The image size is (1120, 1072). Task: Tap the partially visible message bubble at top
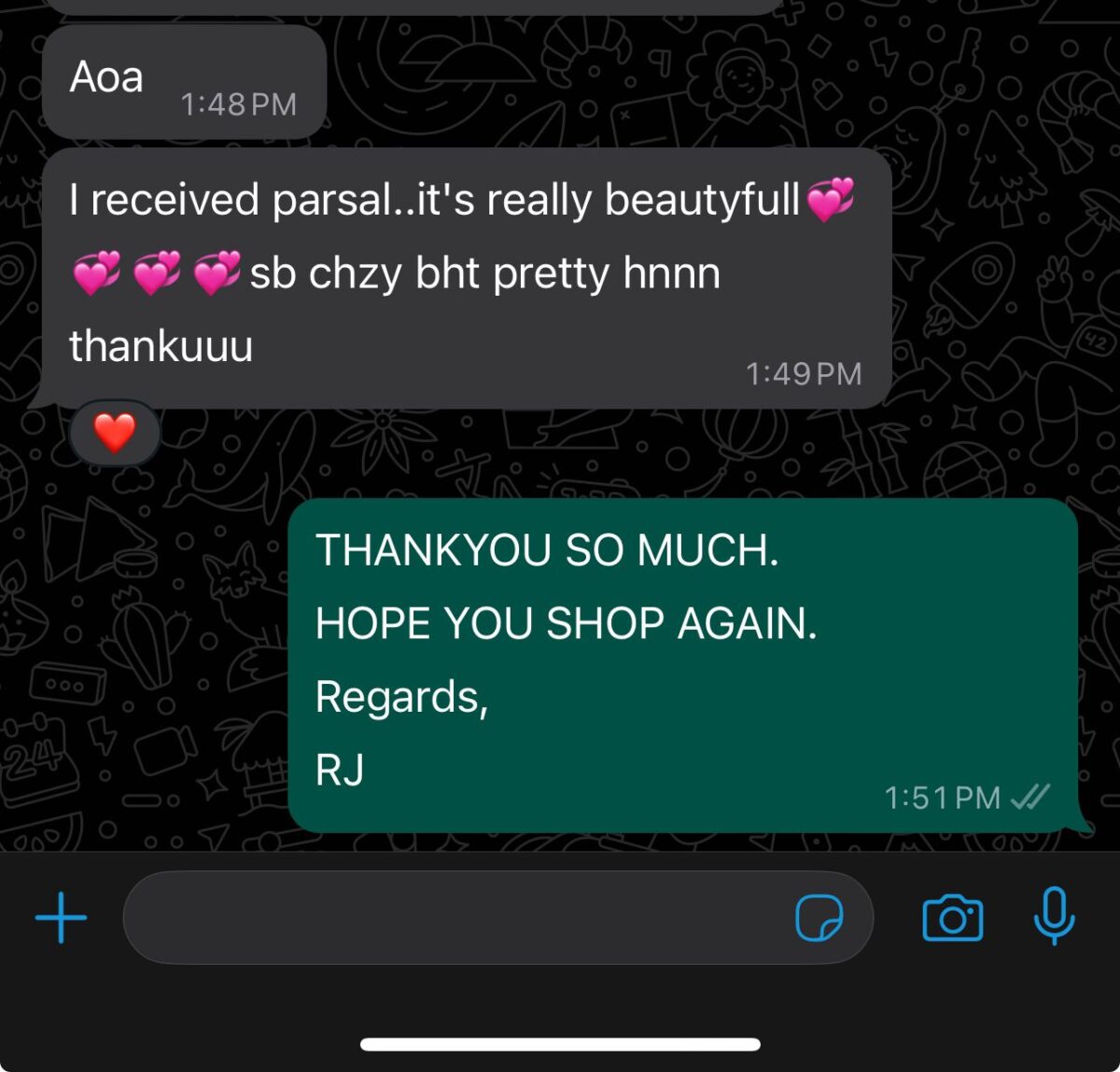tap(415, 7)
